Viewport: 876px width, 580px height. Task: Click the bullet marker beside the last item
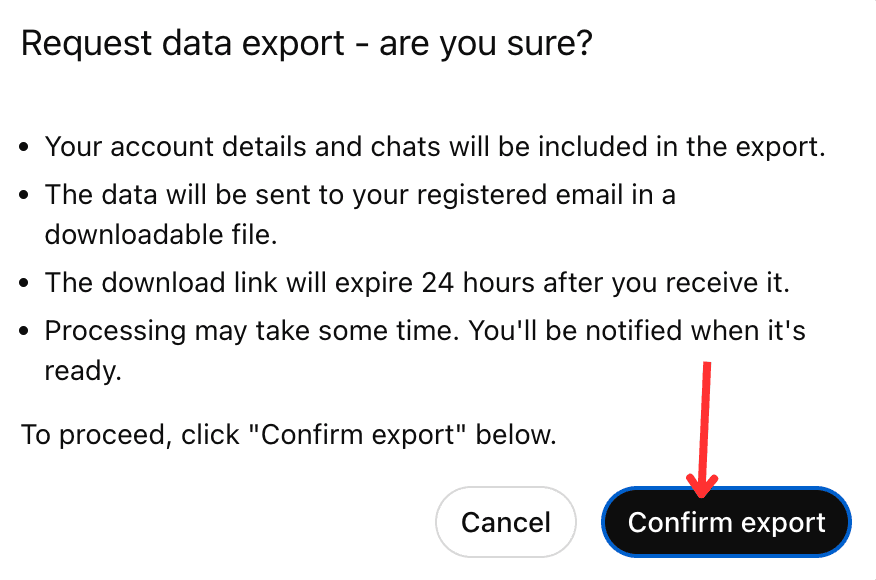click(x=25, y=330)
